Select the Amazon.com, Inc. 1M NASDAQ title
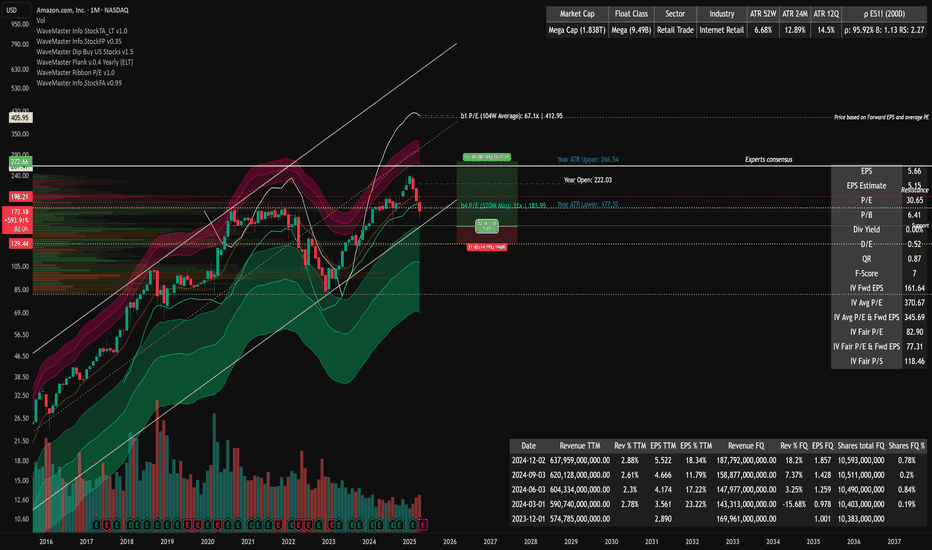 82,10
